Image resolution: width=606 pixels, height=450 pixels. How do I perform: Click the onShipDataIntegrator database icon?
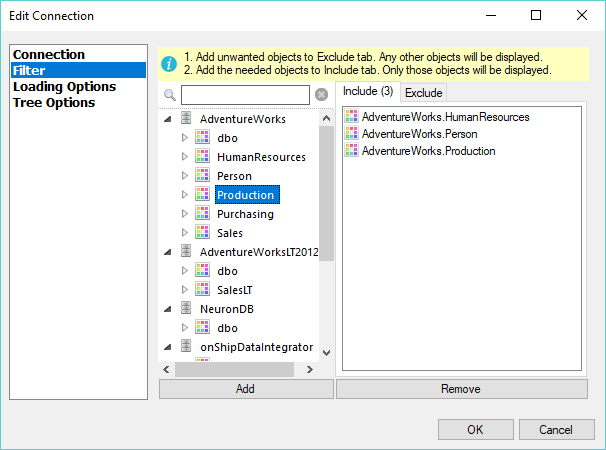[x=186, y=346]
